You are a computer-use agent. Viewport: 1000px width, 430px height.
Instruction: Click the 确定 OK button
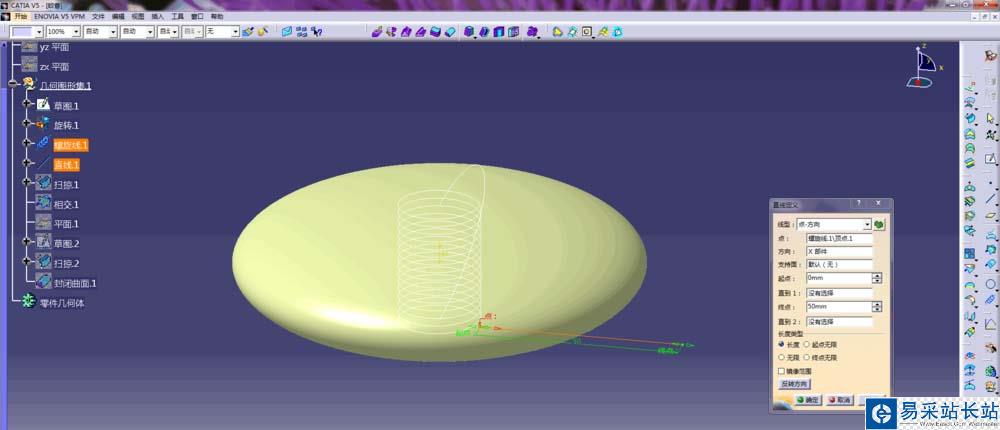807,400
